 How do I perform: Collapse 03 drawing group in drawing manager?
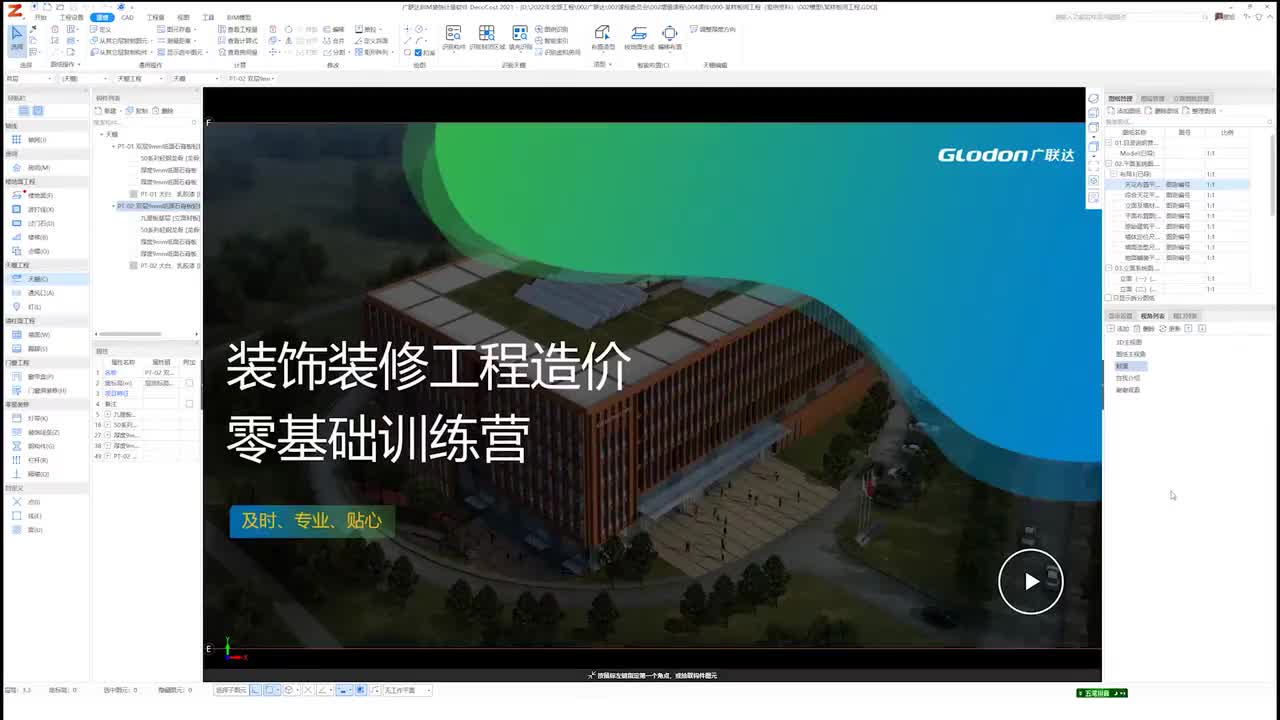point(1109,268)
